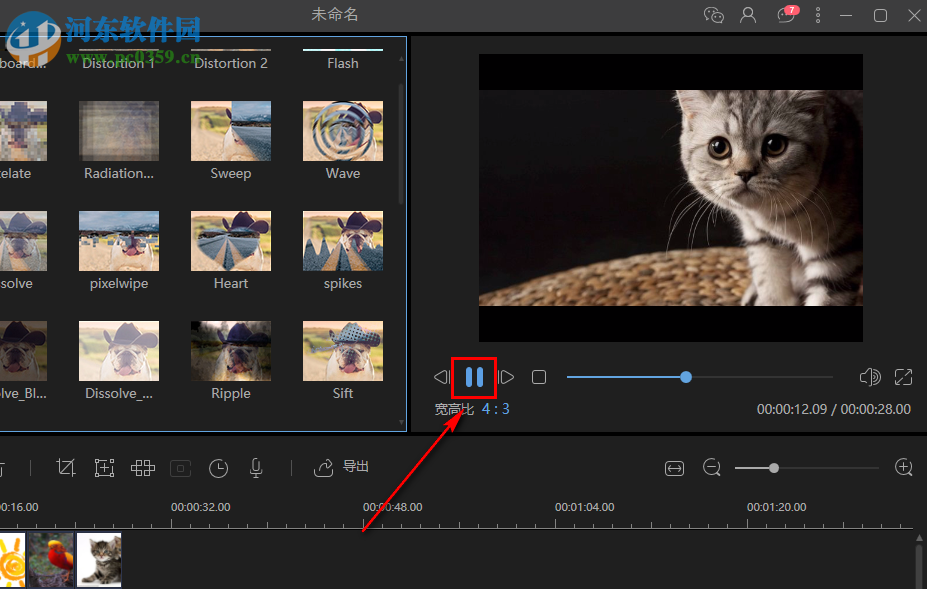
Task: Open the WeChat contact icon
Action: (713, 15)
